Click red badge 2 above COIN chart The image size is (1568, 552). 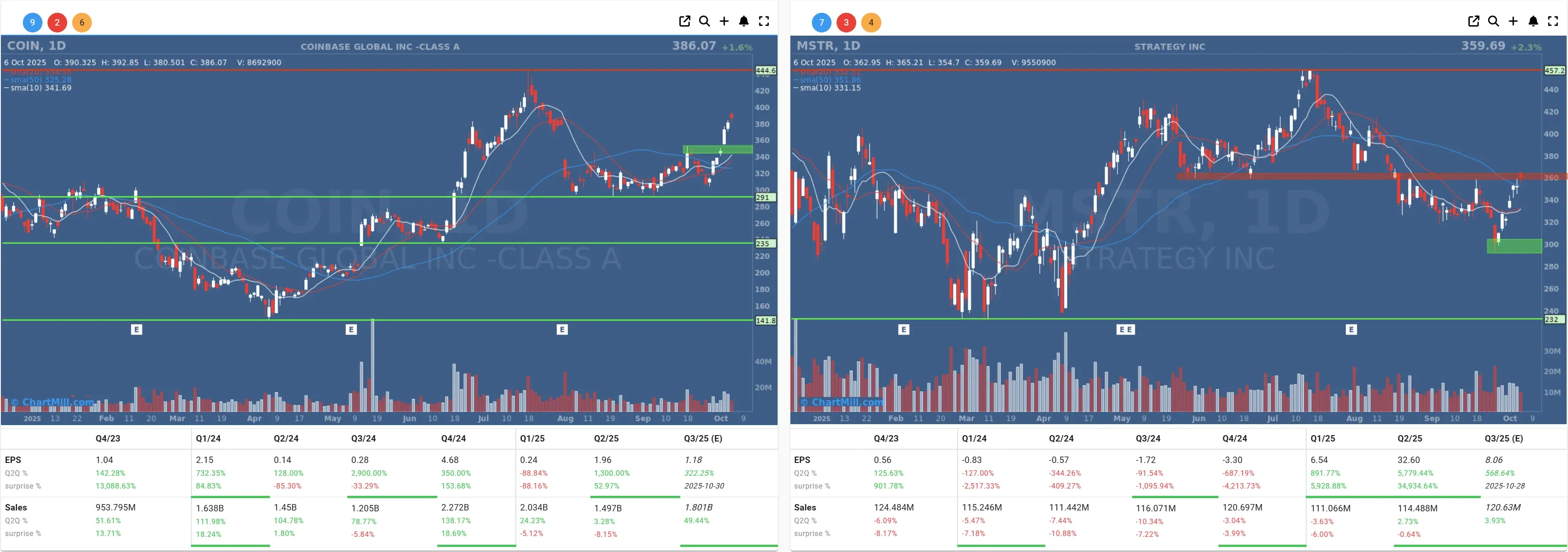[x=57, y=22]
